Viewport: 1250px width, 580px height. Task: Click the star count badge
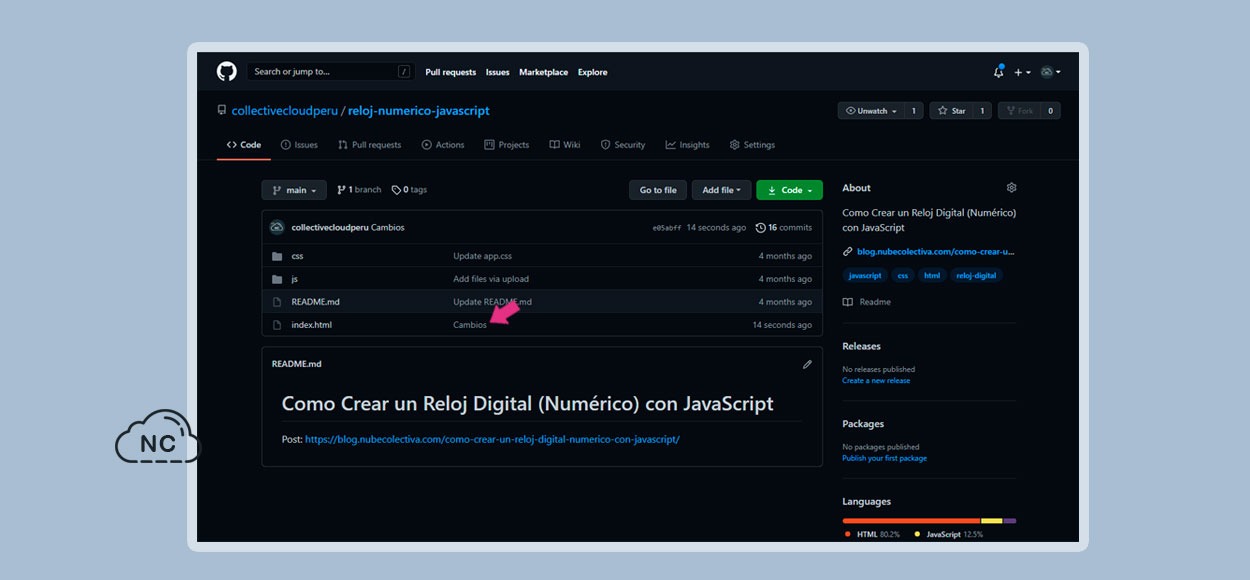pyautogui.click(x=982, y=111)
